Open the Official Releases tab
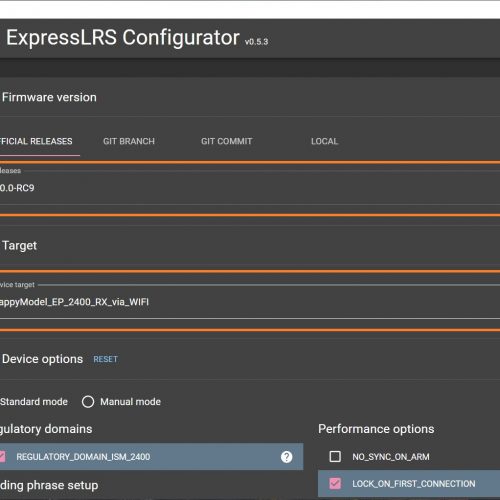The width and height of the screenshot is (500, 500). pos(36,141)
